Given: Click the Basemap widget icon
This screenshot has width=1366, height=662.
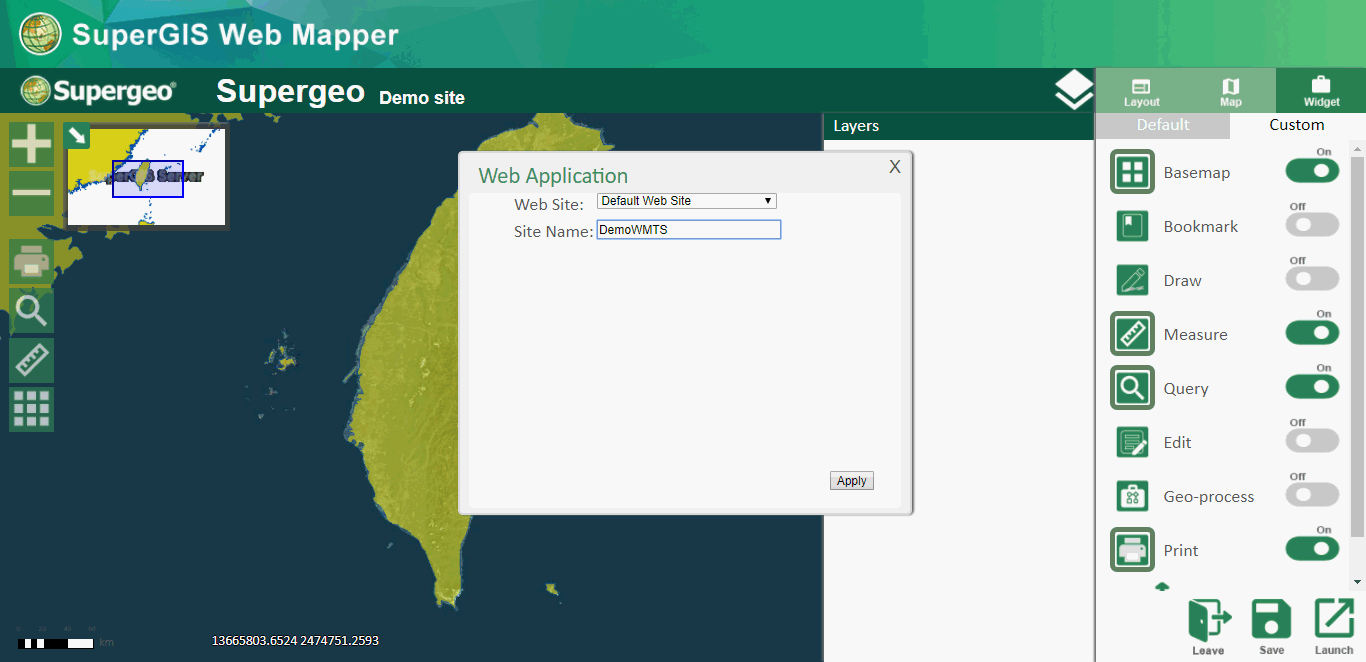Looking at the screenshot, I should (x=1132, y=172).
